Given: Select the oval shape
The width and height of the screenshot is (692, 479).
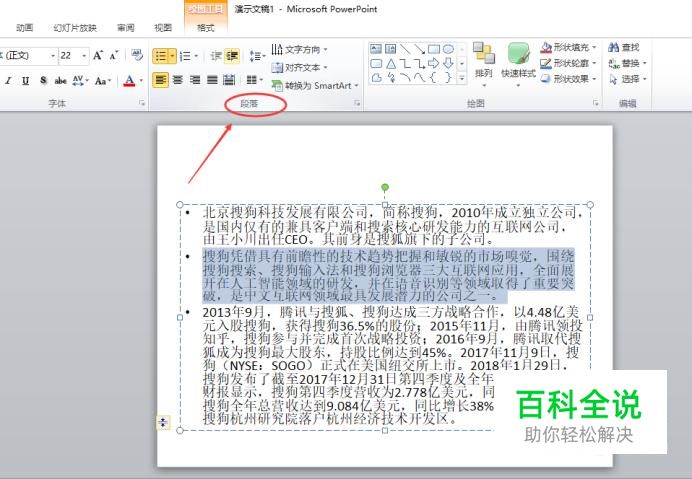Looking at the screenshot, I should [448, 49].
